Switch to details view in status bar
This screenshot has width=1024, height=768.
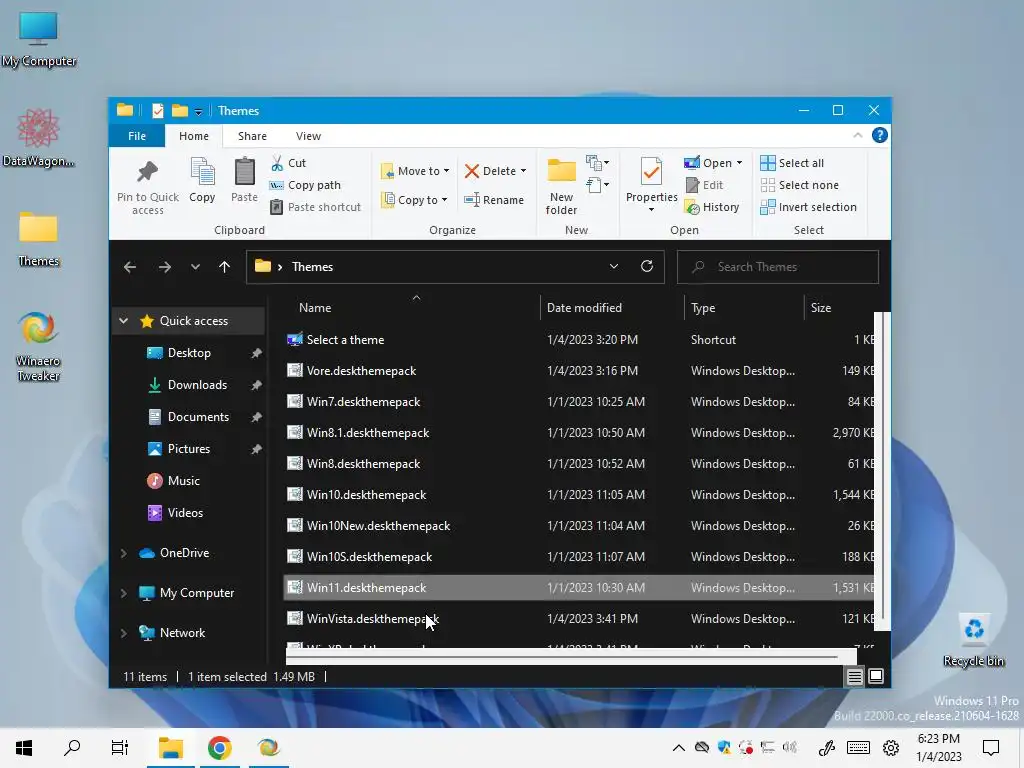point(854,677)
